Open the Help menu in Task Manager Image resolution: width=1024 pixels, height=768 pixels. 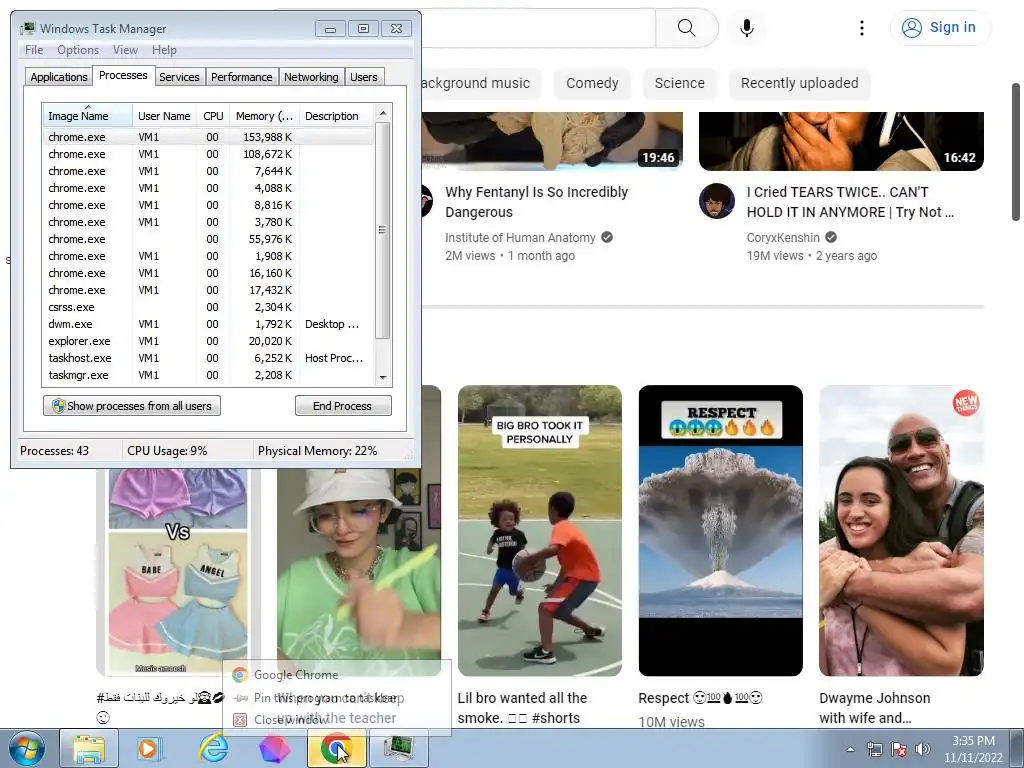(x=164, y=50)
